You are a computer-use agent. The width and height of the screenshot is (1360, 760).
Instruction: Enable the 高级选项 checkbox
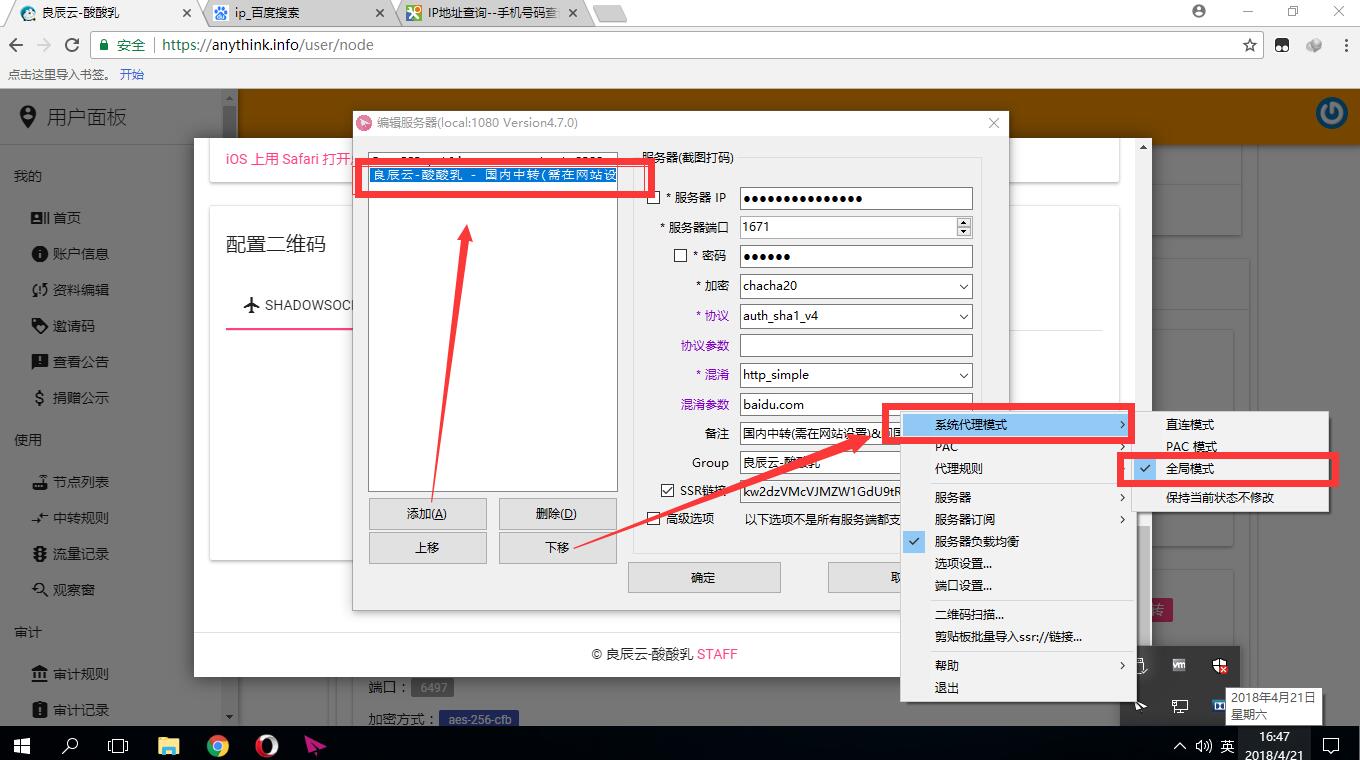tap(654, 519)
